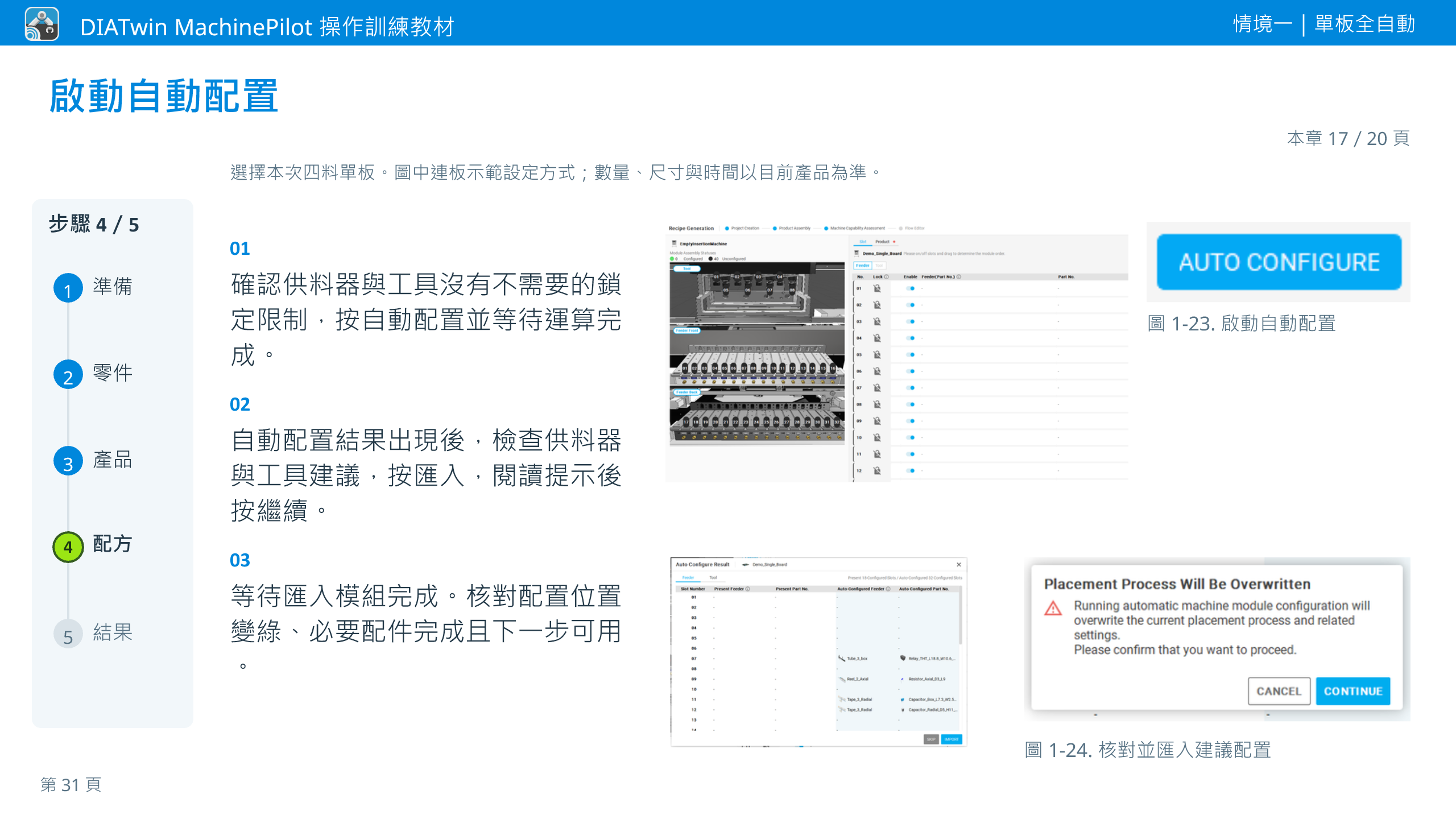Toggle the Enable switch for slot 01
The width and height of the screenshot is (1456, 819).
pos(911,288)
